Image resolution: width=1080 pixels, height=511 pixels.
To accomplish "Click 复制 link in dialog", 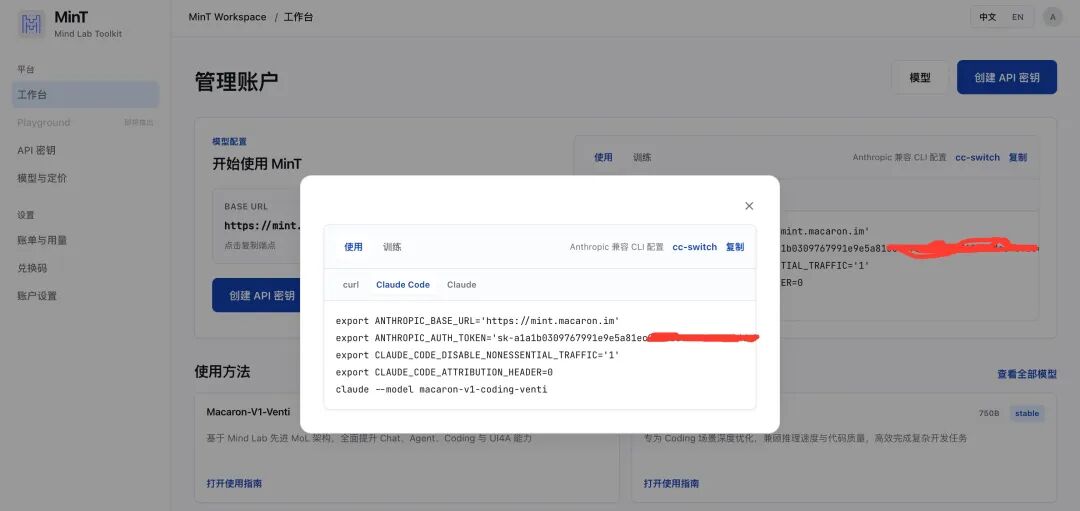I will pyautogui.click(x=735, y=247).
